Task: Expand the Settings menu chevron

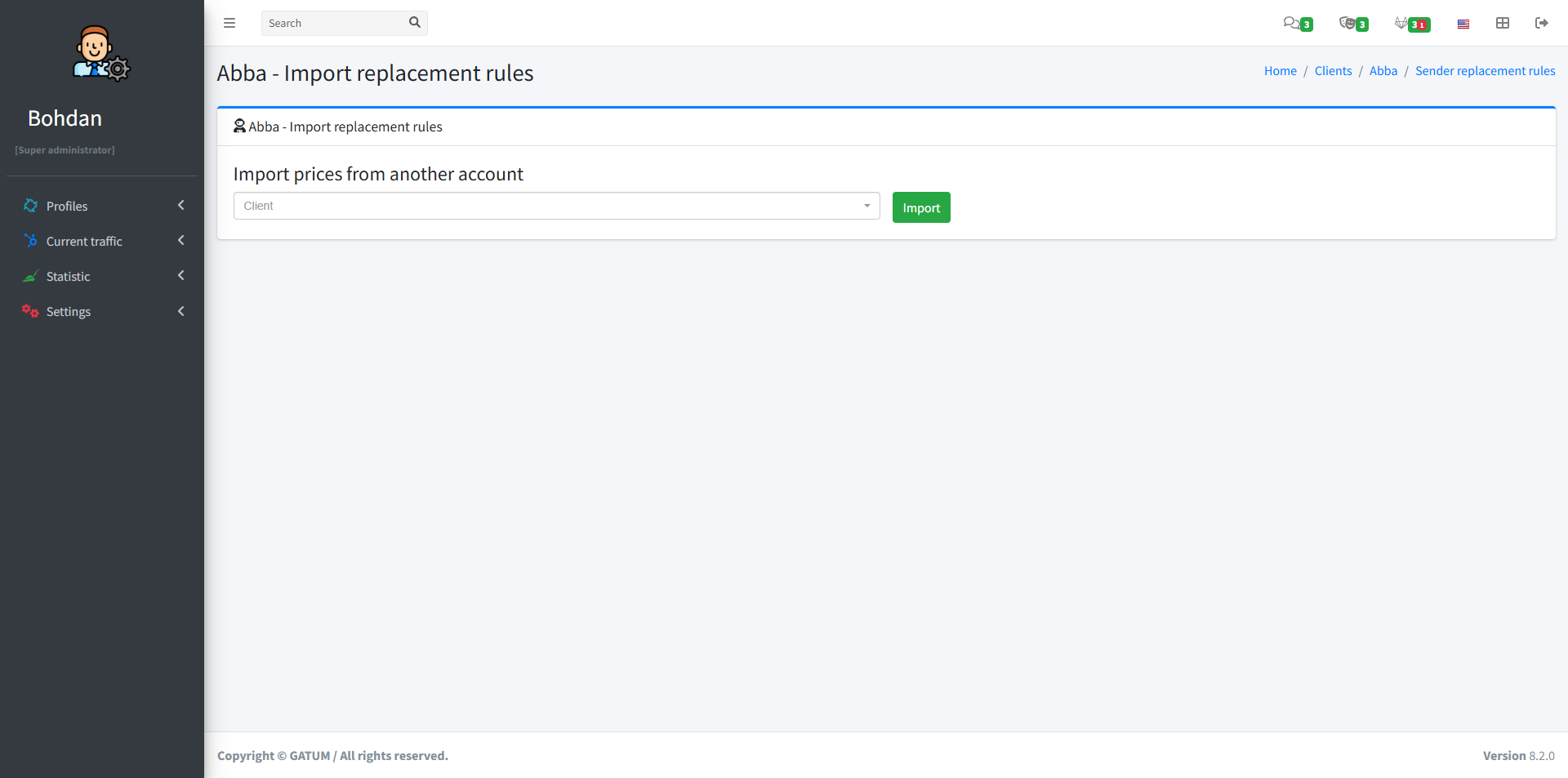Action: pos(180,311)
